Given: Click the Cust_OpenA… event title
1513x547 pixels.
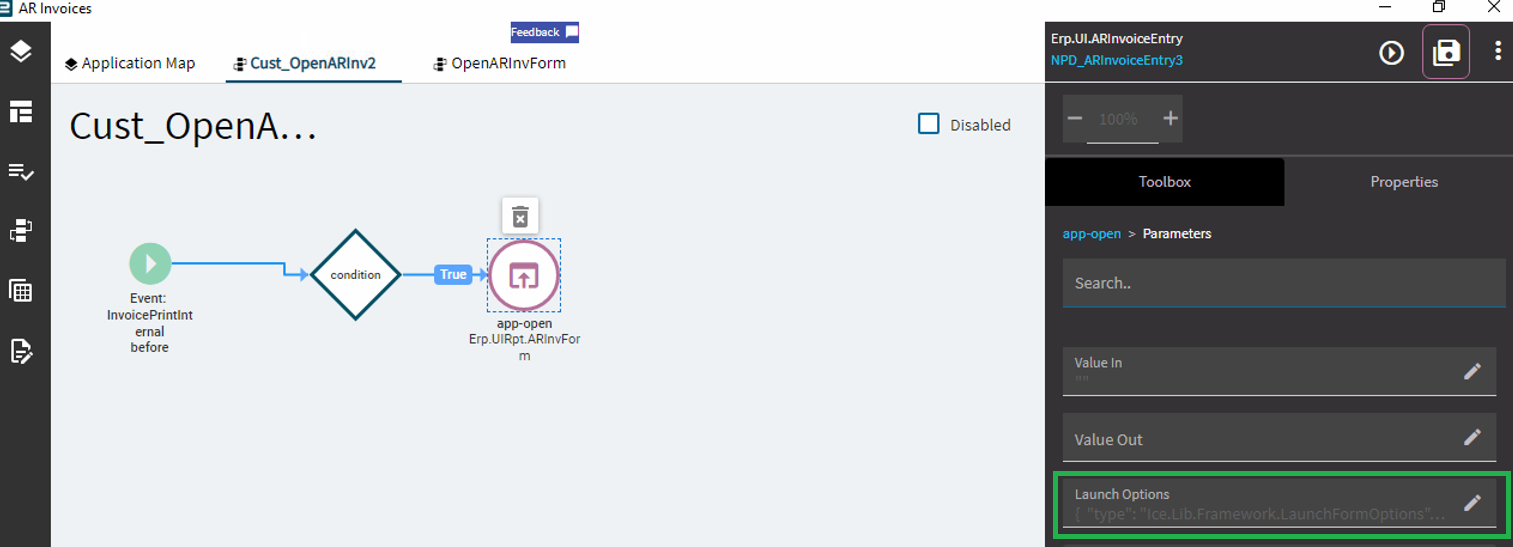Looking at the screenshot, I should pyautogui.click(x=193, y=126).
